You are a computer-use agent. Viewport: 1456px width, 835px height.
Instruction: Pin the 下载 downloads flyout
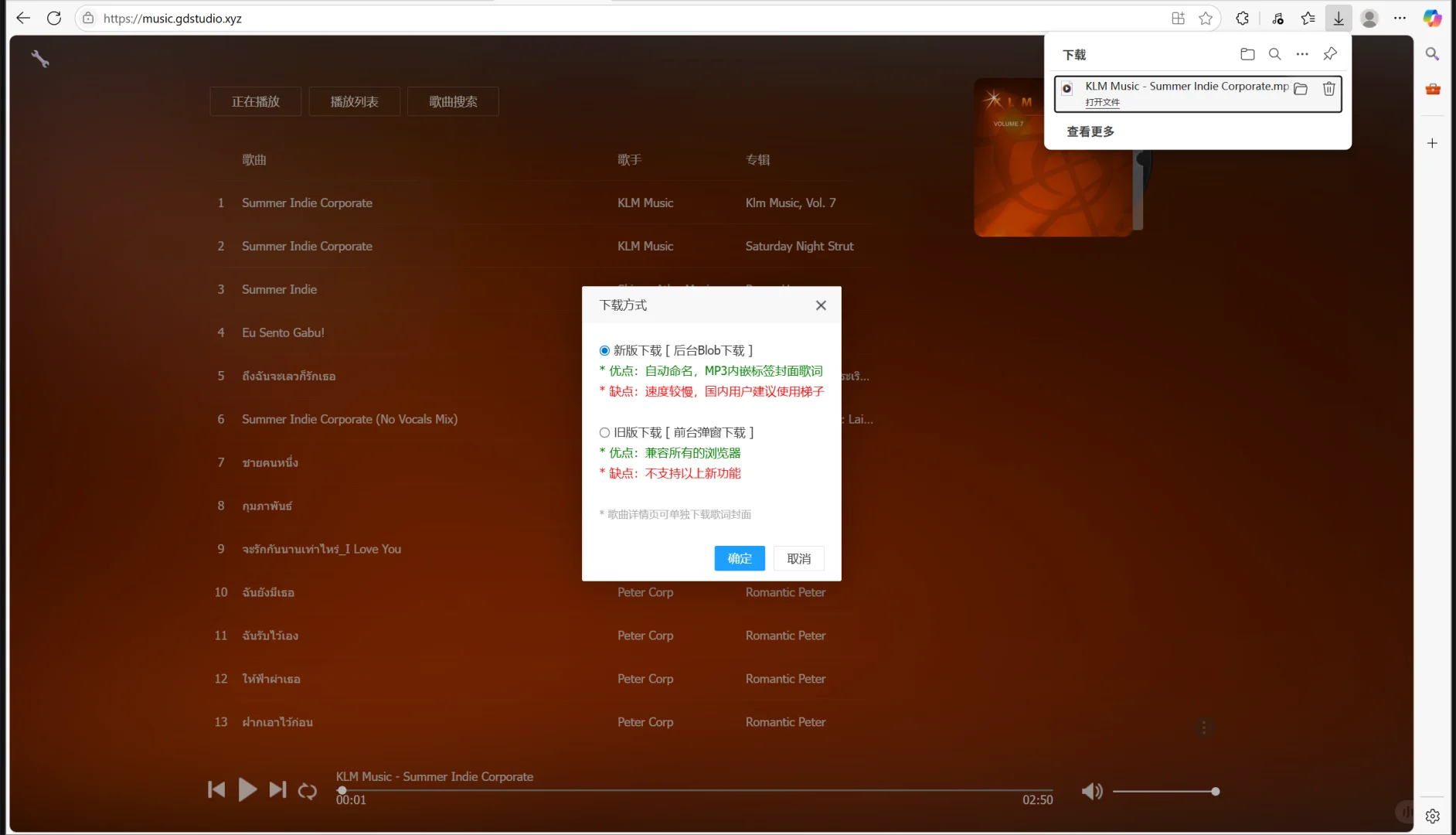[x=1329, y=54]
